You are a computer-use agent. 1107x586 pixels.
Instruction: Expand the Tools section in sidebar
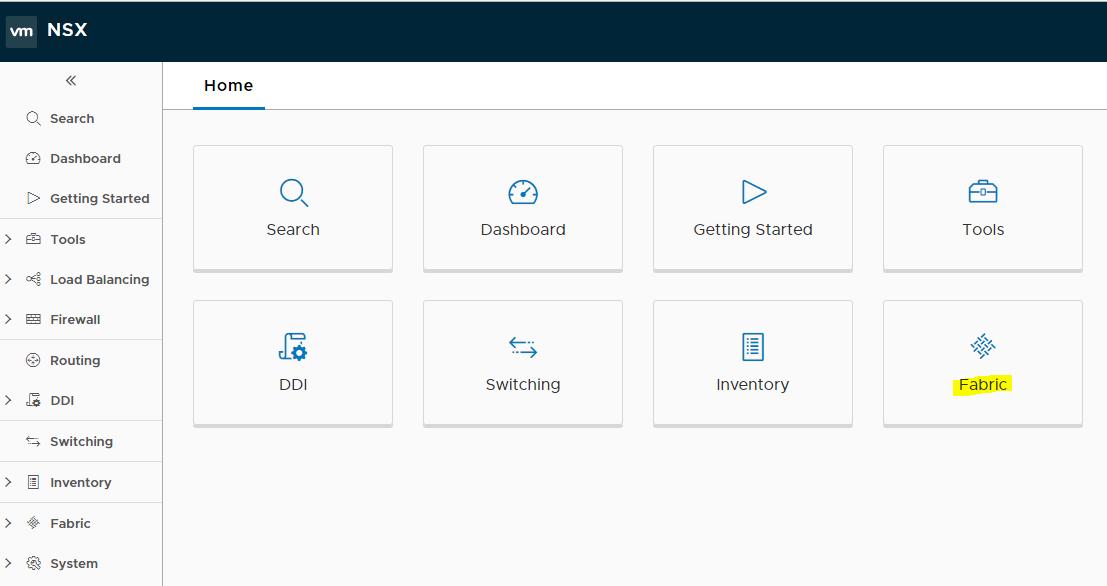(x=8, y=239)
